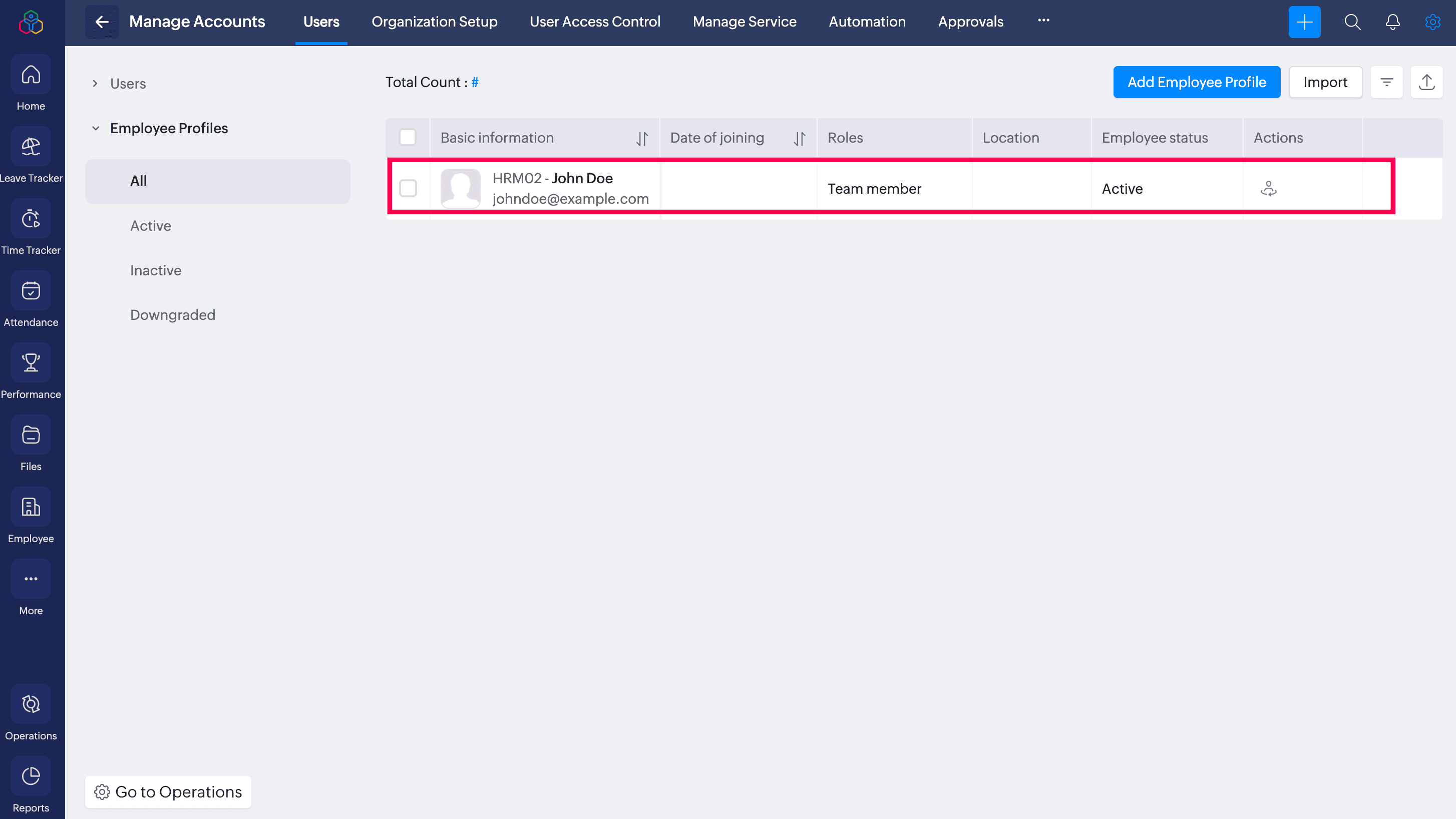Click the Go to Operations button
The image size is (1456, 819).
(x=168, y=791)
